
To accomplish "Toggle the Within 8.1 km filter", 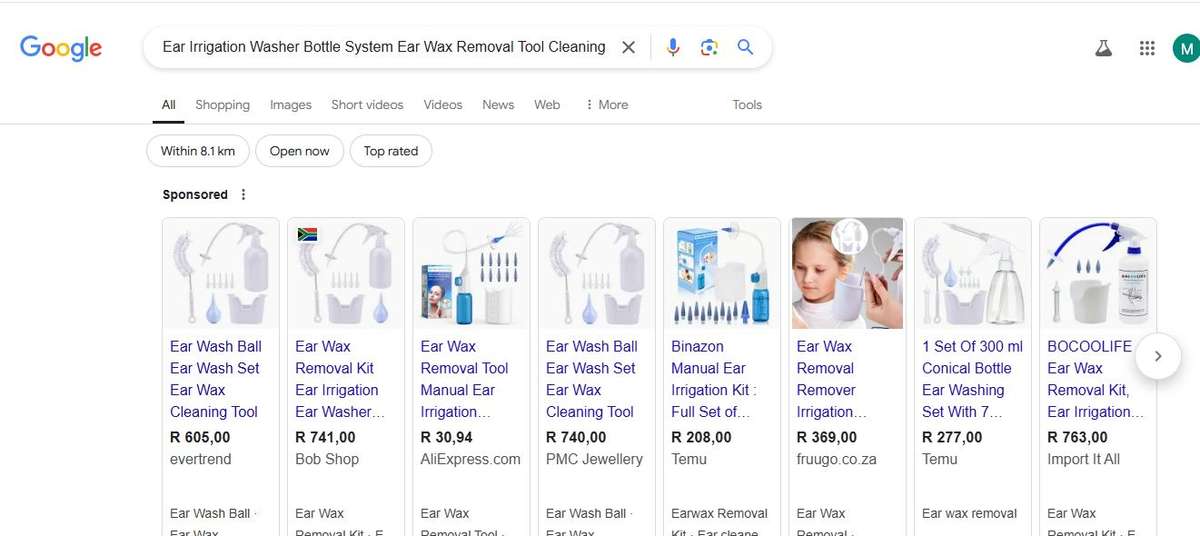I will tap(197, 151).
